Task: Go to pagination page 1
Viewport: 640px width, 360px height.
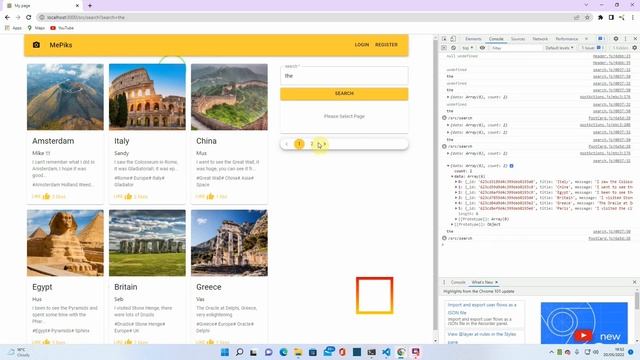Action: [299, 144]
